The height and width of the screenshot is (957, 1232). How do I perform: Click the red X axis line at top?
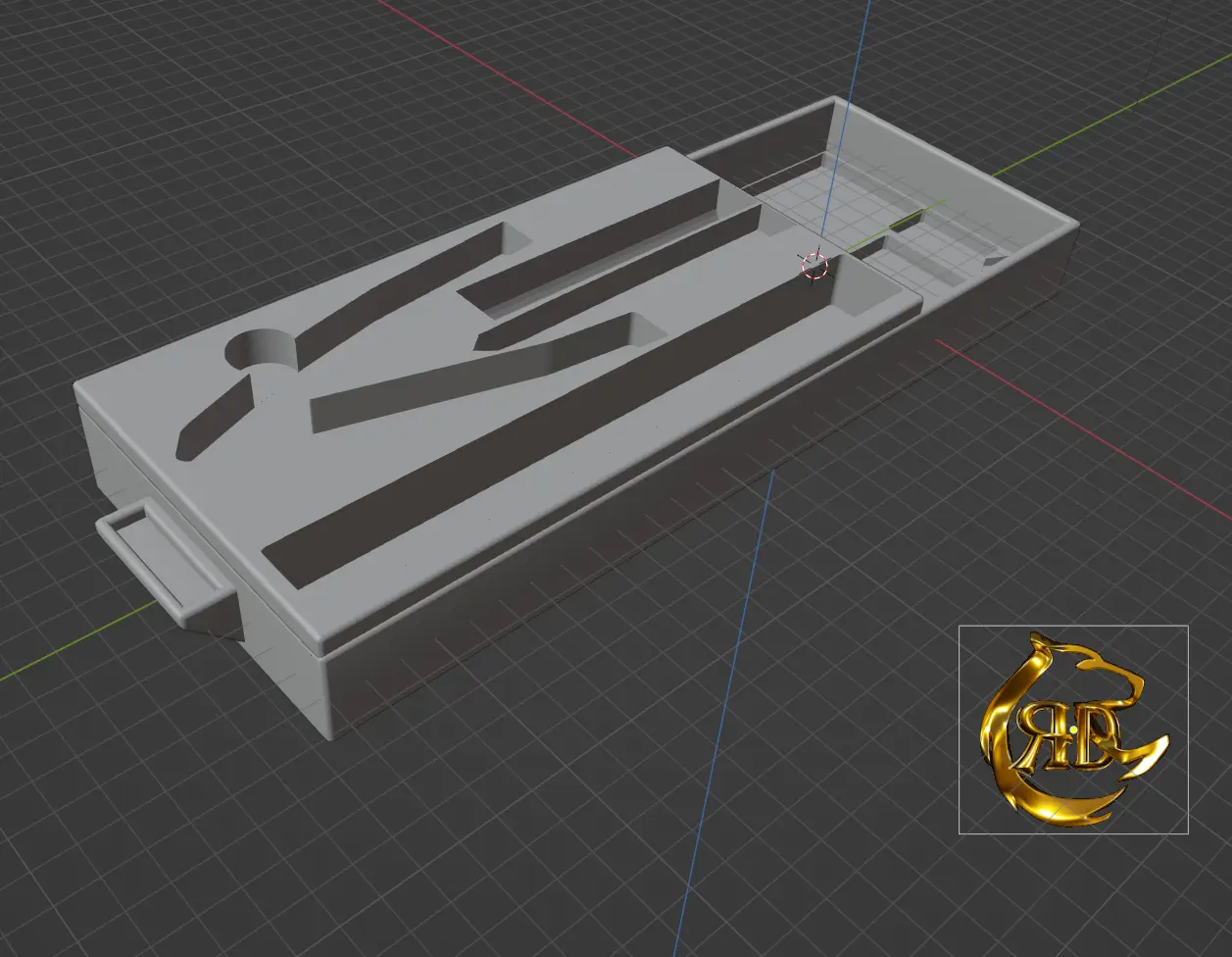tap(490, 69)
